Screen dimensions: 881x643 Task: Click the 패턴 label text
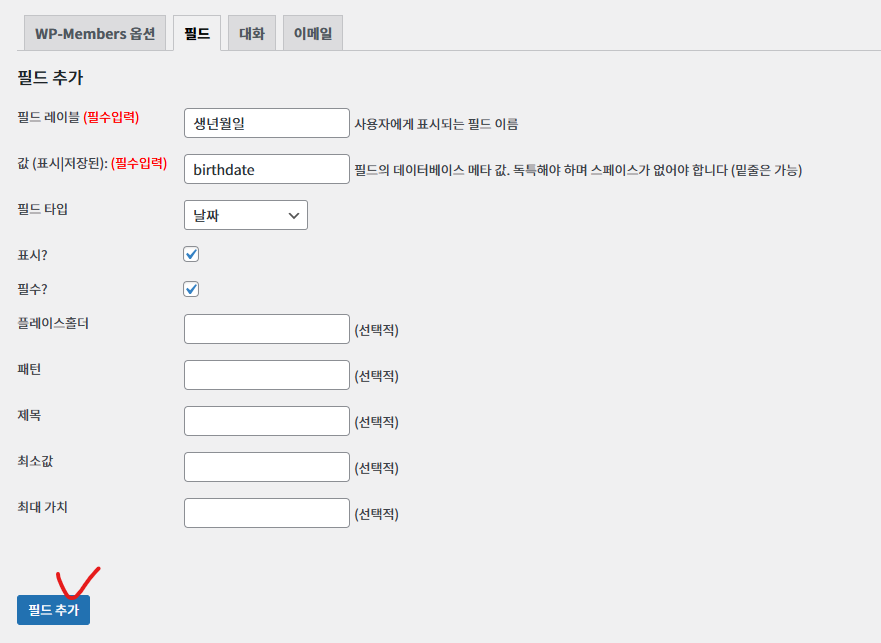[x=29, y=369]
